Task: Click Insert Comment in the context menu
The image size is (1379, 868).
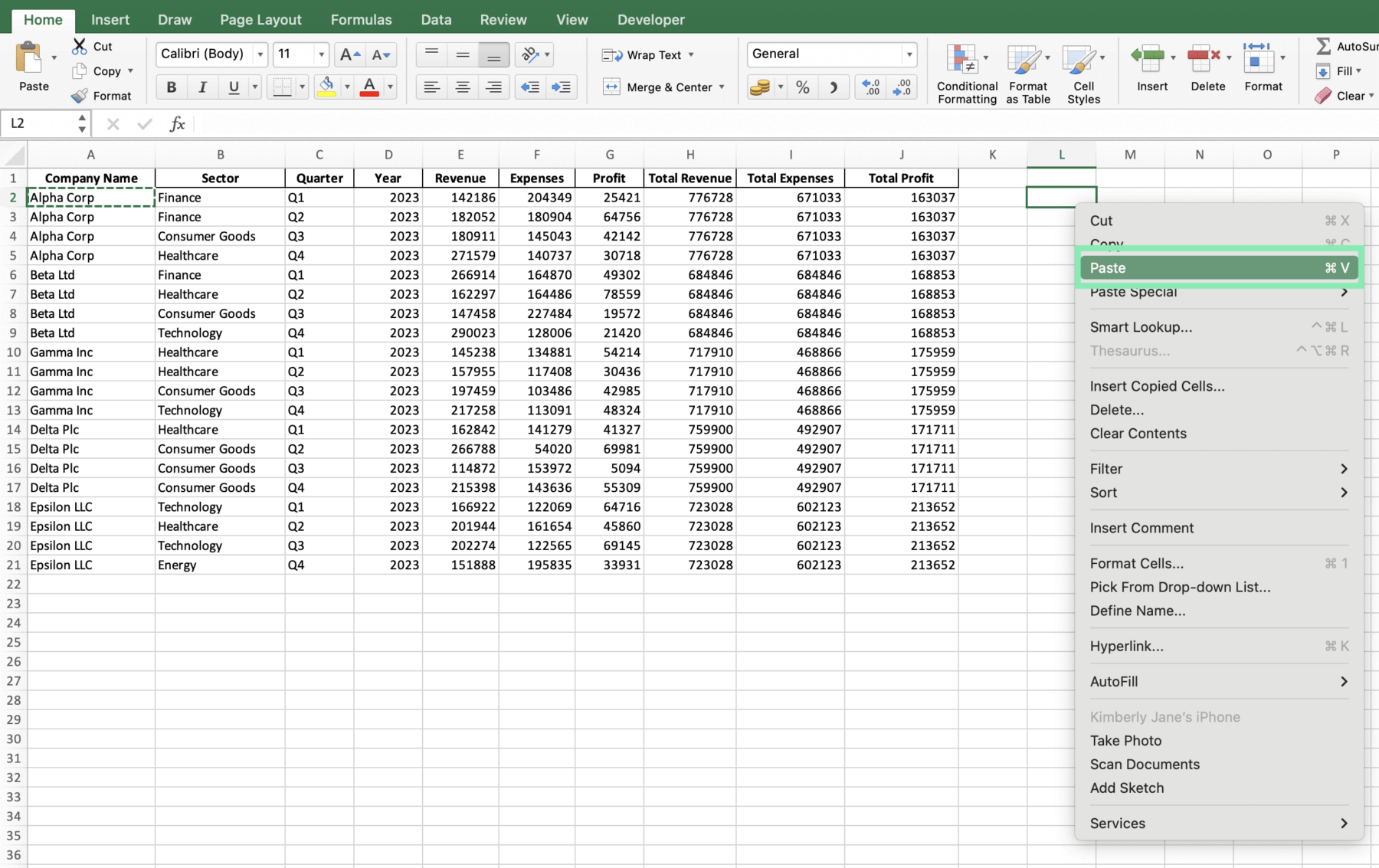Action: [1141, 527]
